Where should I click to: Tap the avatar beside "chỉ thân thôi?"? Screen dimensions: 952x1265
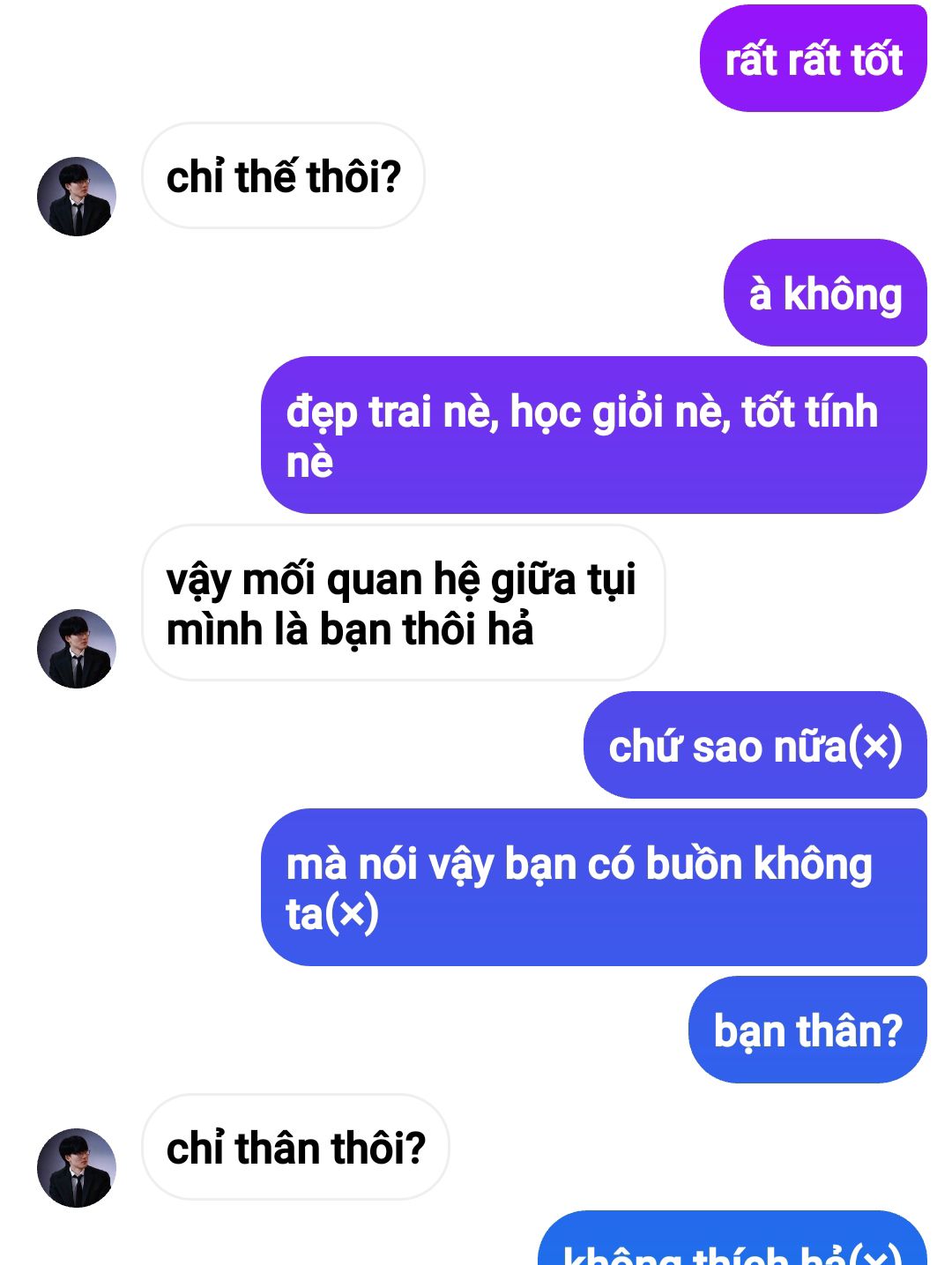coord(77,1168)
